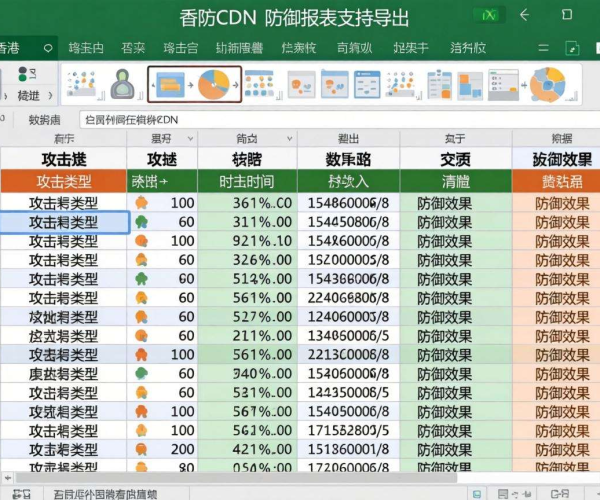Click the colored dot-grid table icon in the ribbon
600x500 pixels.
pos(259,83)
